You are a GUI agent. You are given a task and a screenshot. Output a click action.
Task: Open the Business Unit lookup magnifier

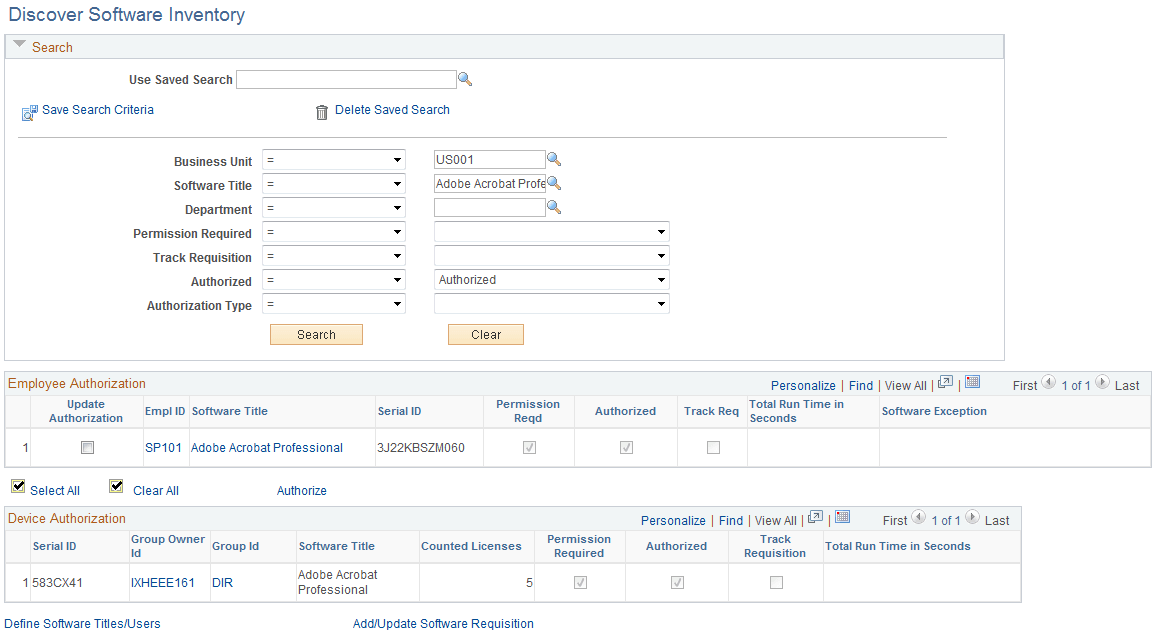pyautogui.click(x=555, y=159)
